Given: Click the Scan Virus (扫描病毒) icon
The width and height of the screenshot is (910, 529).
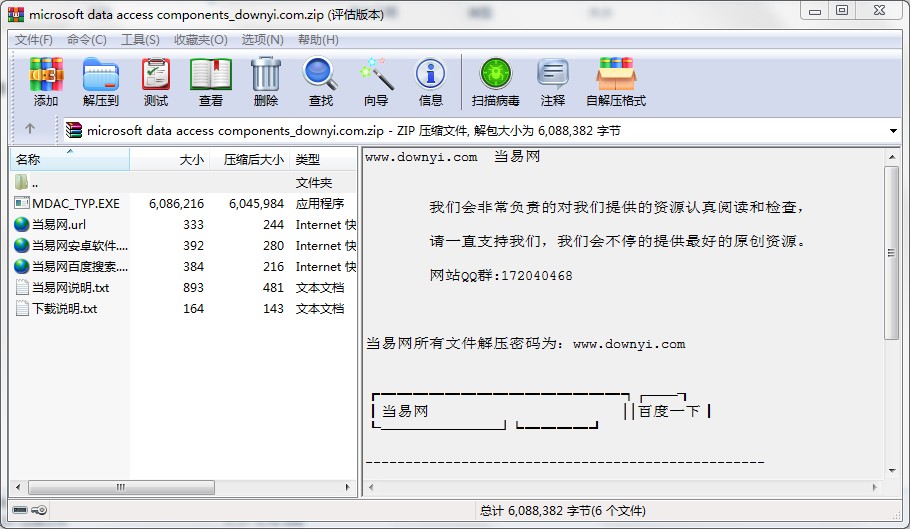Looking at the screenshot, I should tap(496, 75).
